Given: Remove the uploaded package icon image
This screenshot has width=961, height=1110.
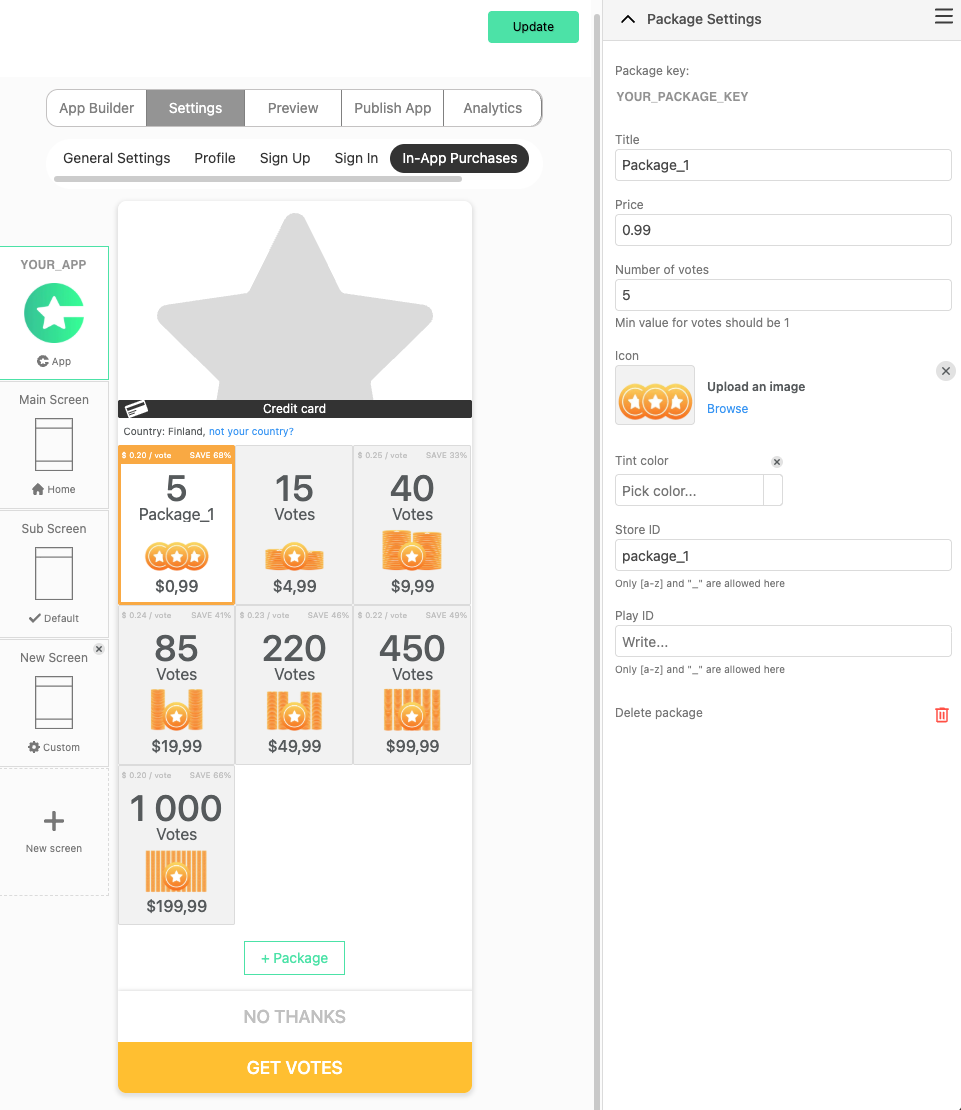Looking at the screenshot, I should point(945,370).
